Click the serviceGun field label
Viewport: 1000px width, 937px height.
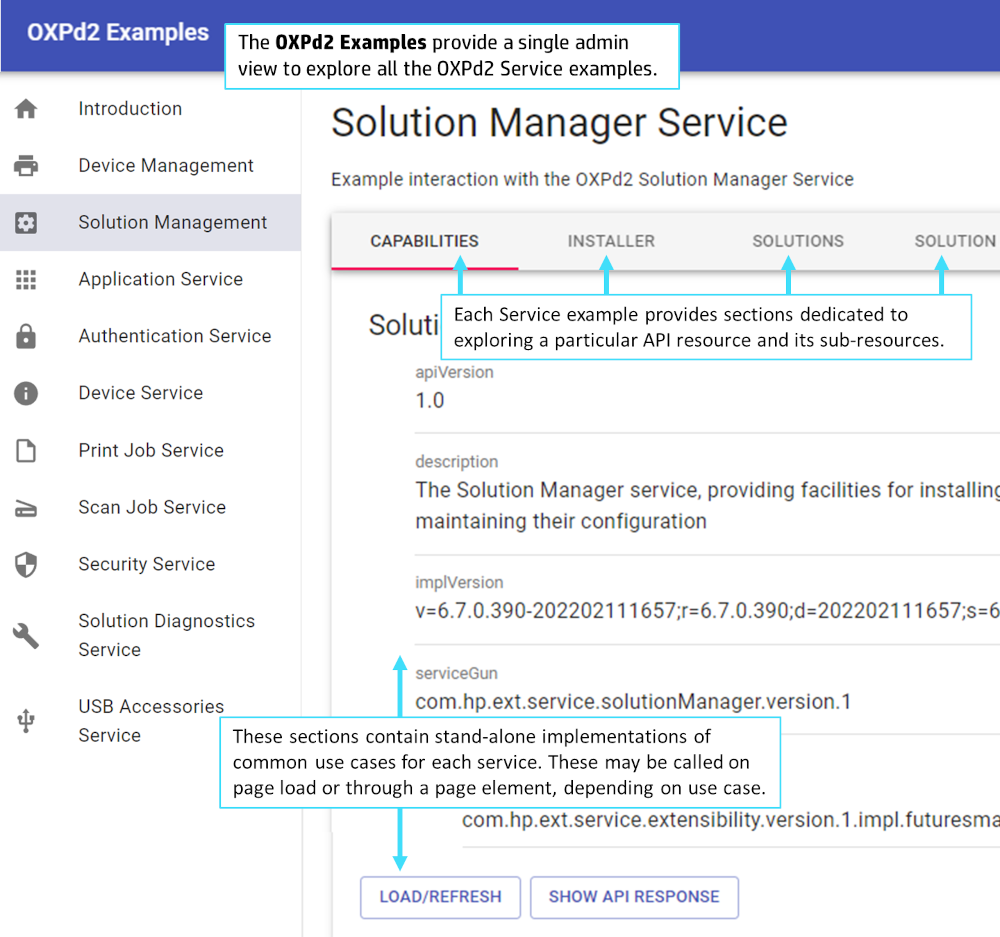pos(456,673)
